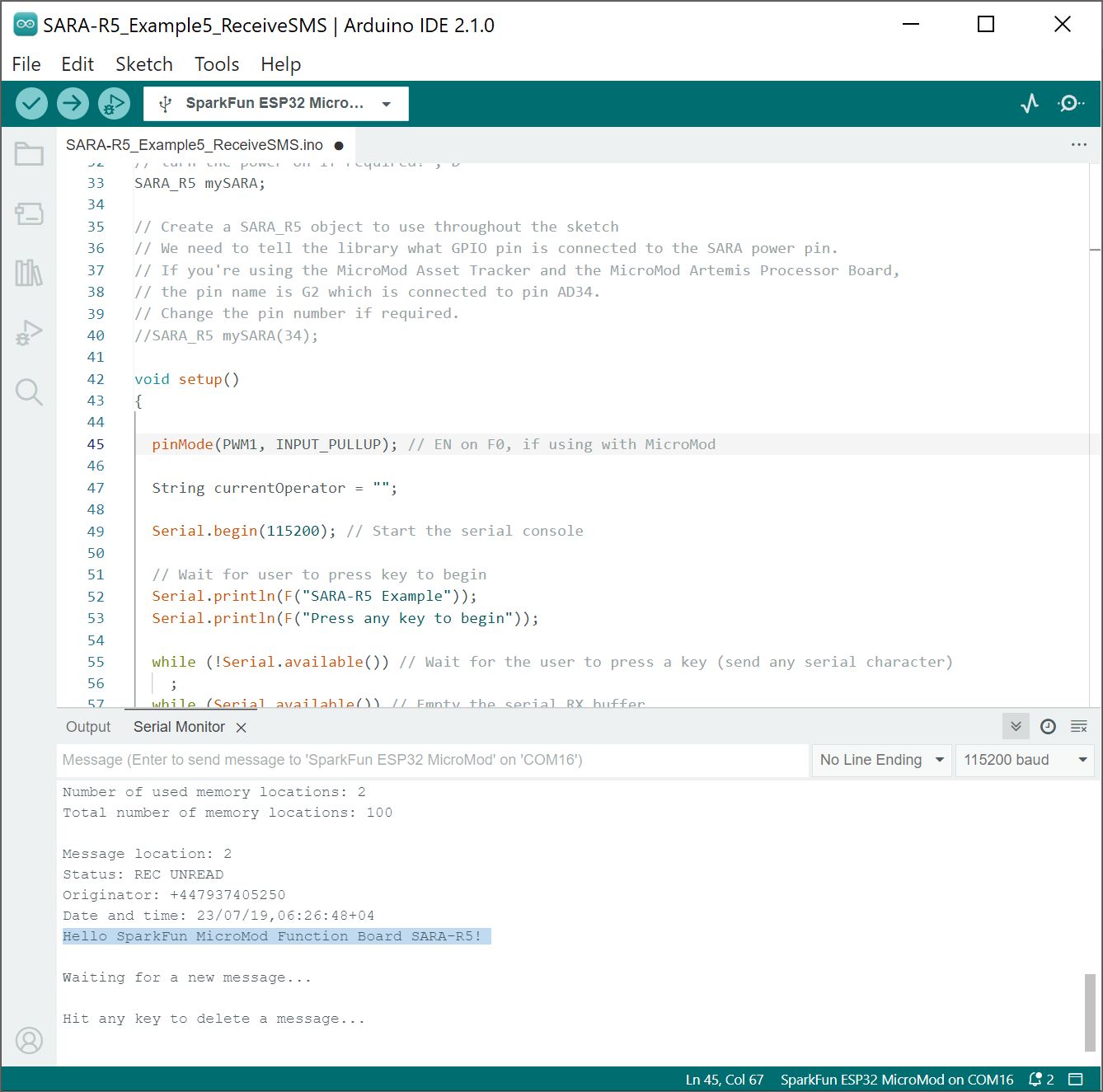Clear the Serial Monitor output
1103x1092 pixels.
[1078, 726]
